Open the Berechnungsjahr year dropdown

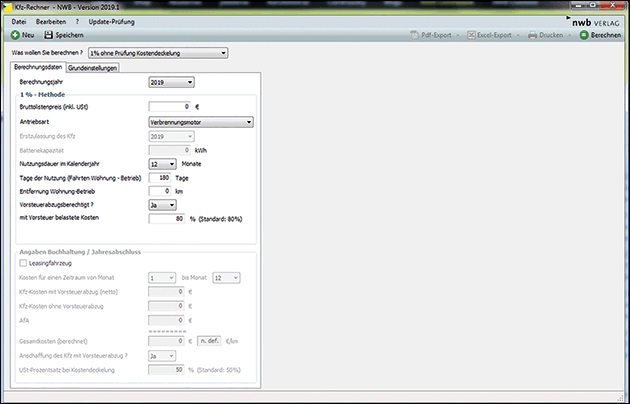[x=189, y=81]
